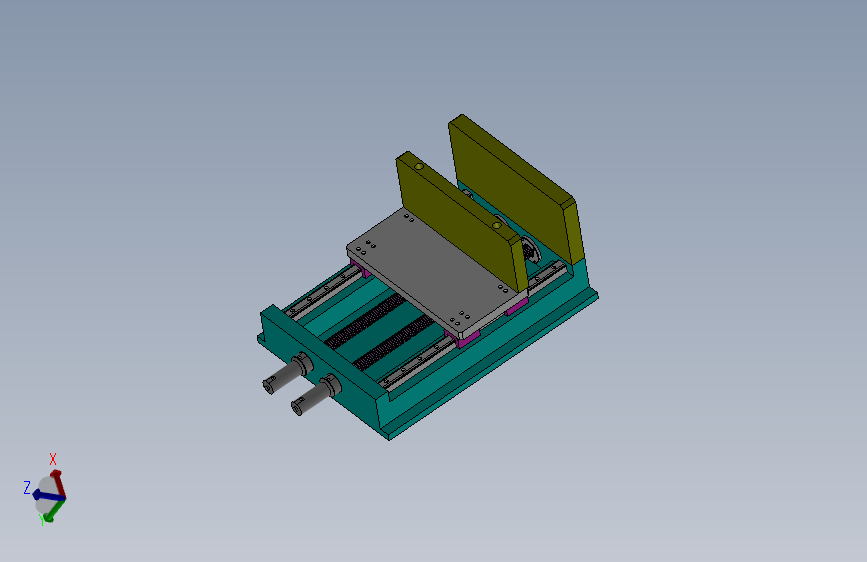The image size is (867, 562).
Task: Select the teal upright wall below the rear yellow plate
Action: tap(581, 275)
